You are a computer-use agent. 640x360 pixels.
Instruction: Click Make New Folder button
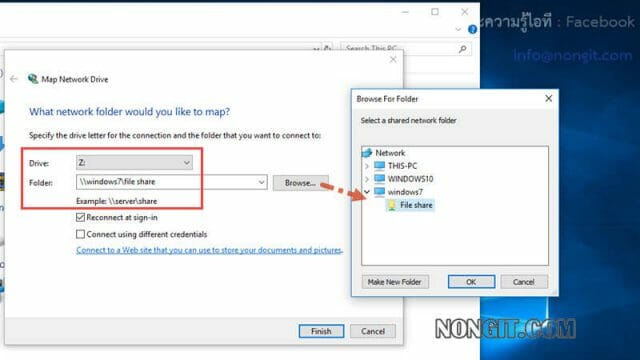[x=394, y=282]
